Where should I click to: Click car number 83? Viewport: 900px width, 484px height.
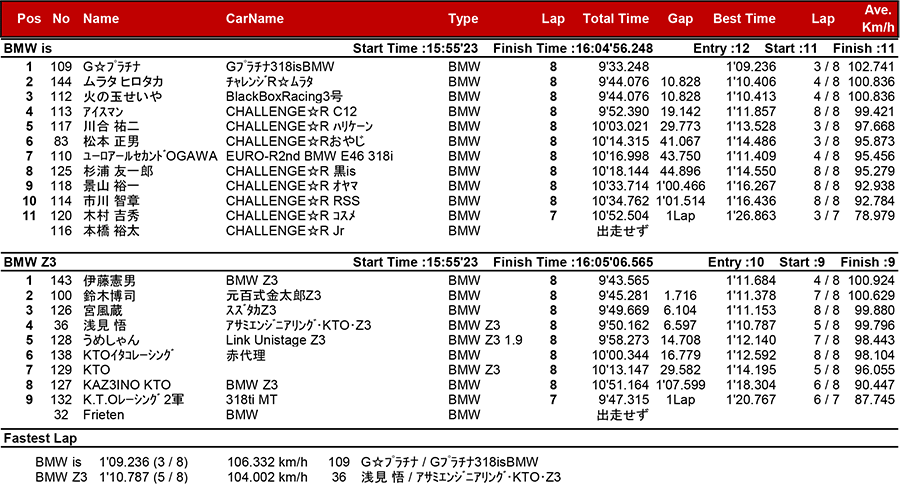(x=61, y=141)
